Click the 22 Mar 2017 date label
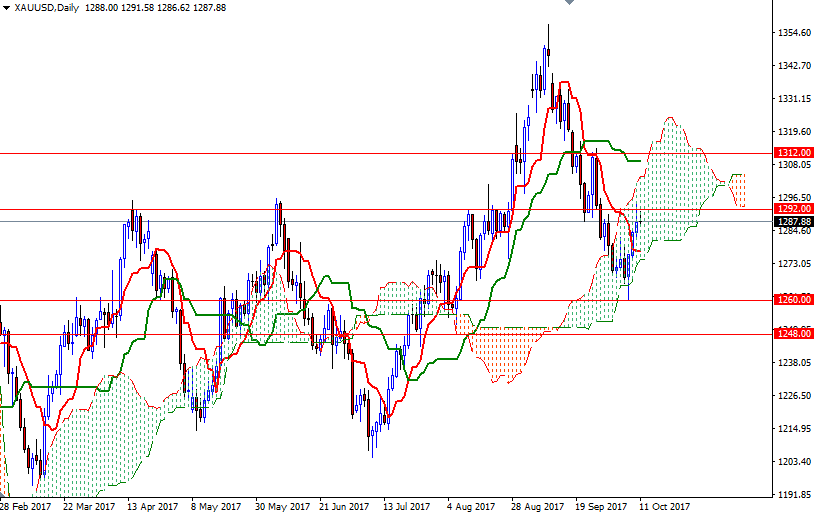The height and width of the screenshot is (514, 814). tap(89, 506)
